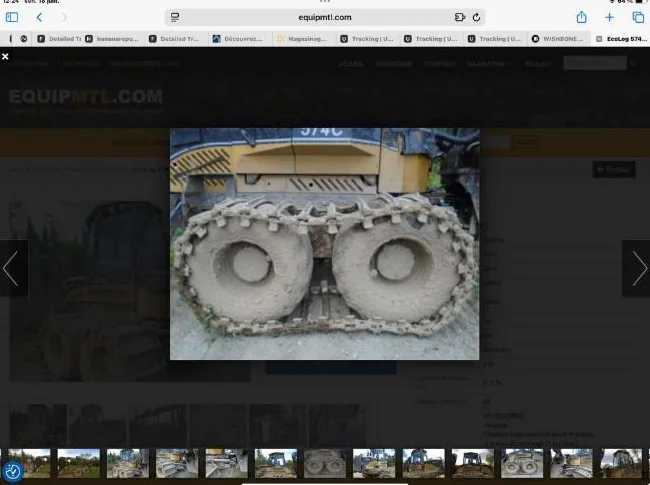The image size is (650, 485).
Task: Open the tab overview icon
Action: [638, 17]
